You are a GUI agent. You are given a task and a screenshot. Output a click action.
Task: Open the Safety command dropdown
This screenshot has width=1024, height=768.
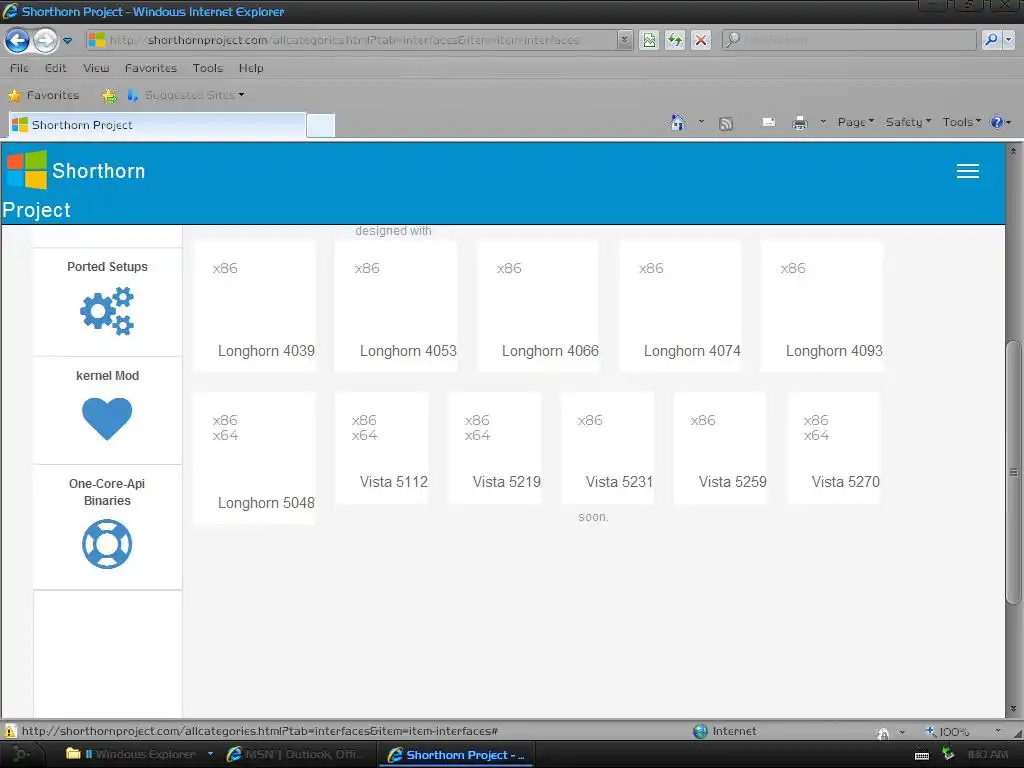click(908, 122)
